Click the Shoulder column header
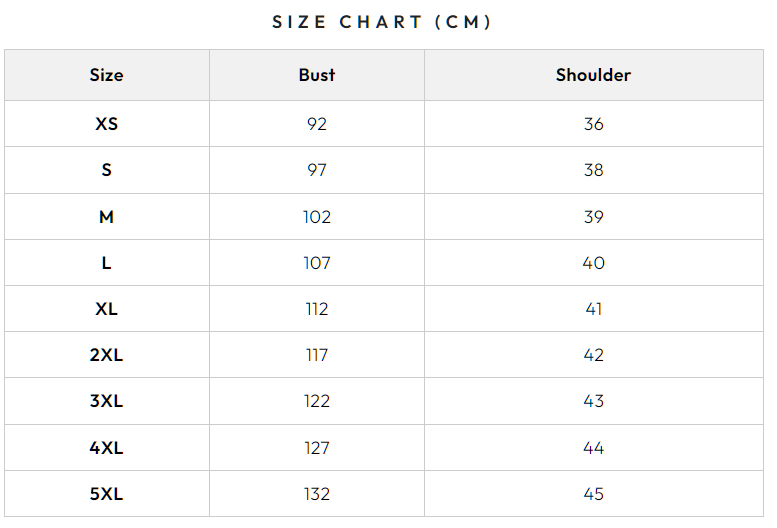777x528 pixels. pyautogui.click(x=593, y=75)
